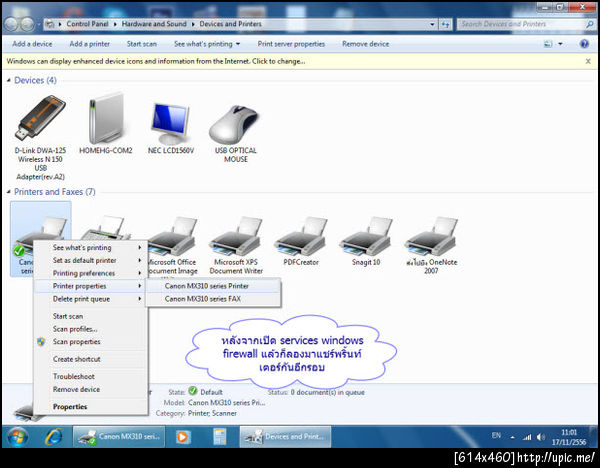Screen dimensions: 600x468
Task: Show hidden tray icons arrow
Action: click(512, 437)
